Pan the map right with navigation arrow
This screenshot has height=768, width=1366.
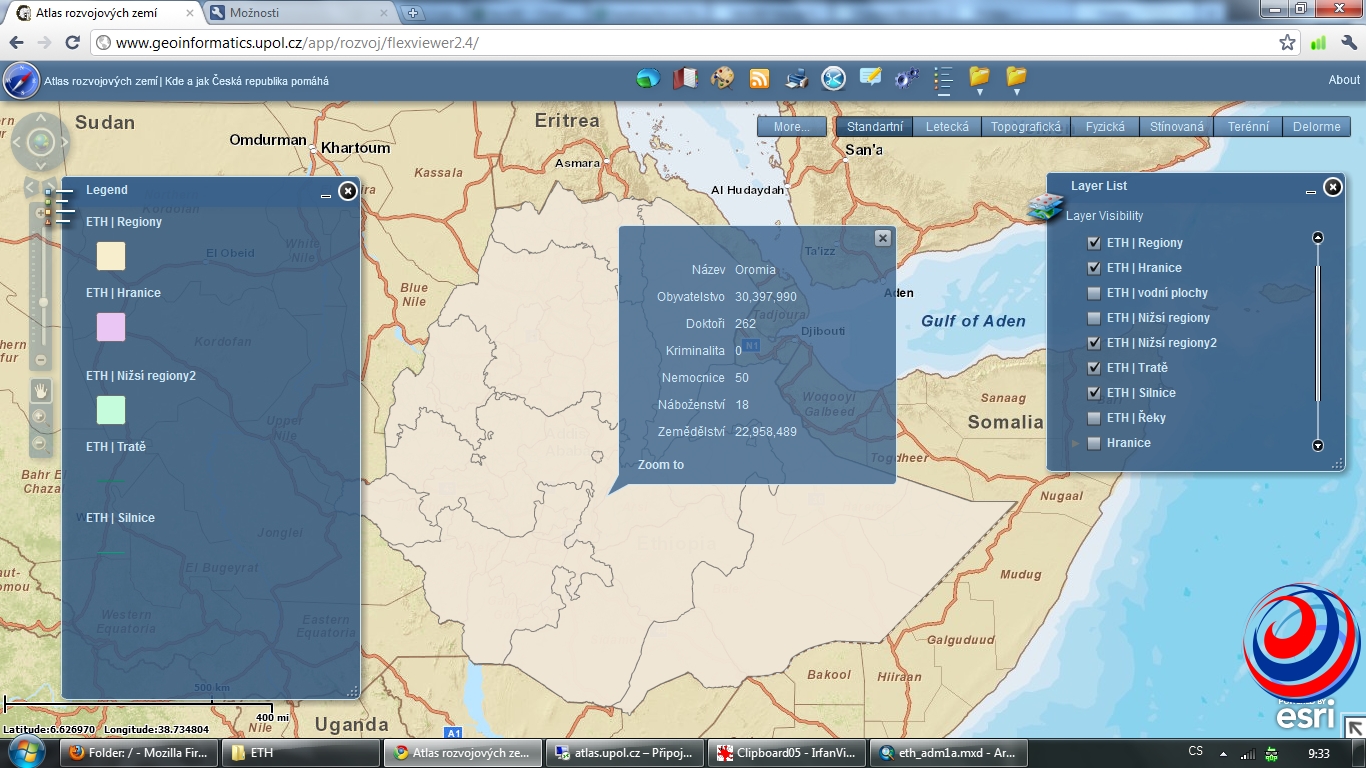pos(64,142)
